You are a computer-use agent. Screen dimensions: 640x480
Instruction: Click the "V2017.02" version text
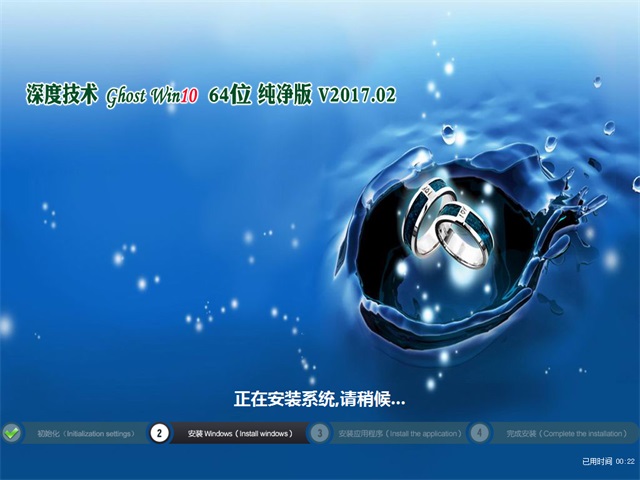[357, 96]
